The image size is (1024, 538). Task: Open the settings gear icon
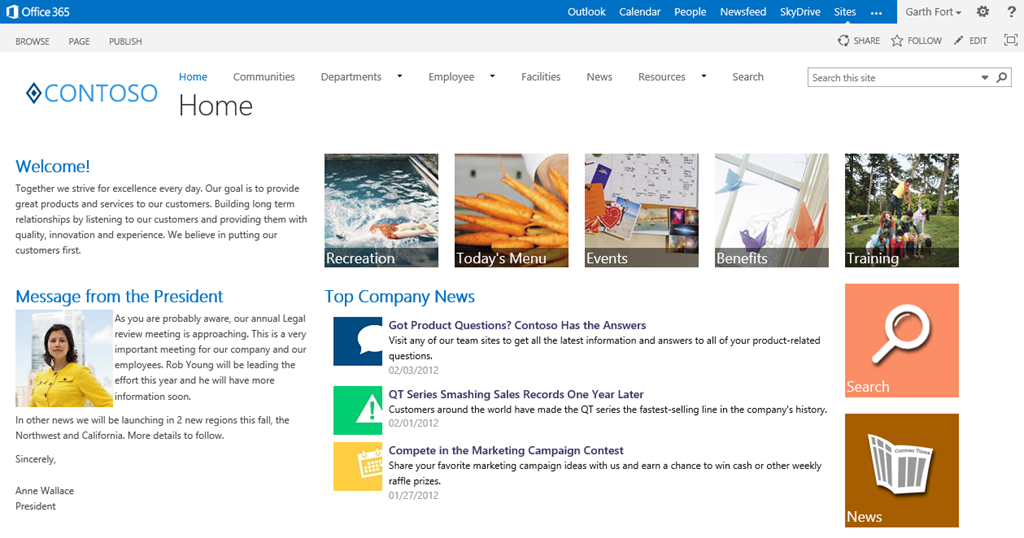[x=982, y=12]
